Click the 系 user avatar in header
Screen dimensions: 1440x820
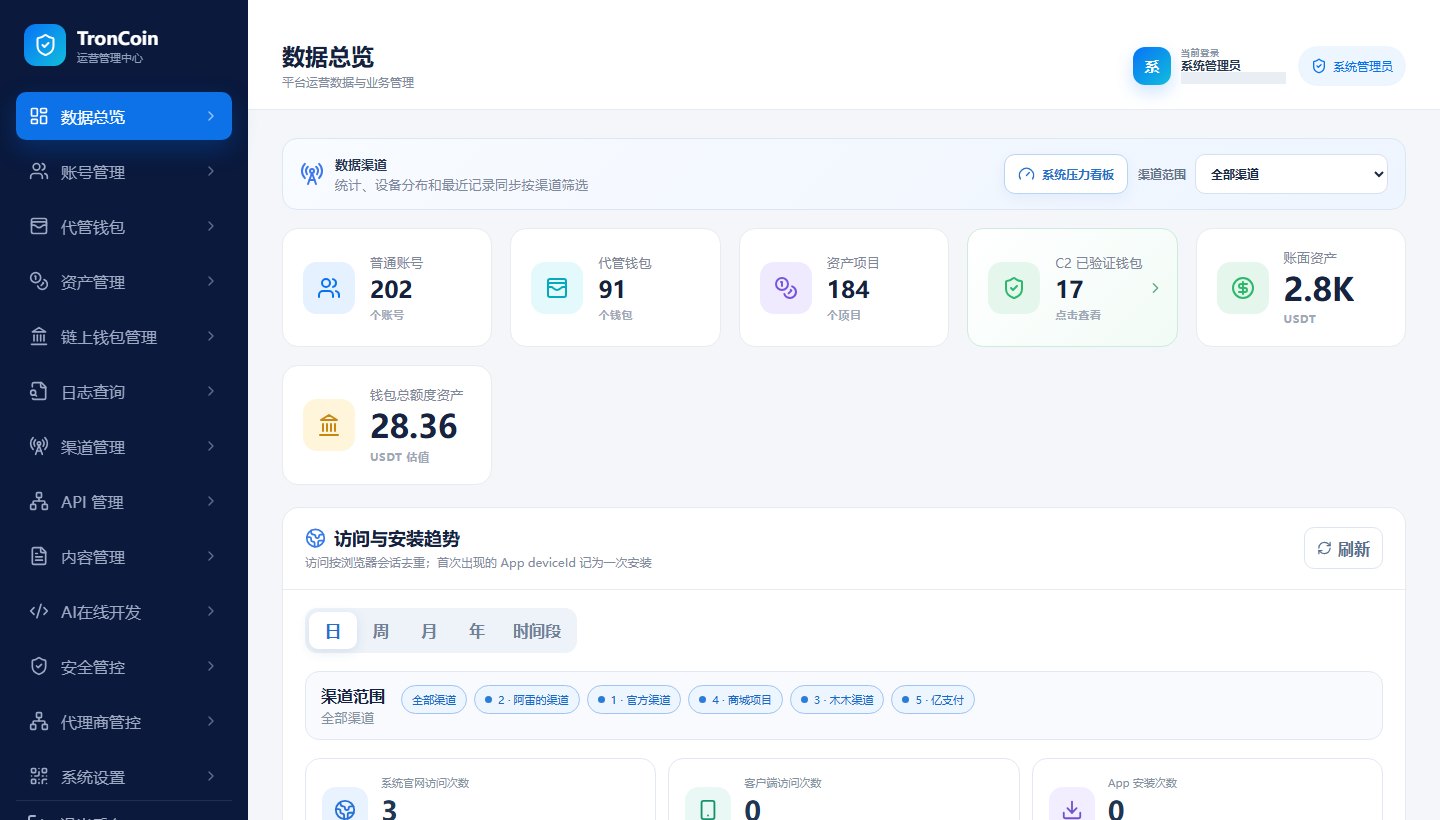pos(1152,66)
